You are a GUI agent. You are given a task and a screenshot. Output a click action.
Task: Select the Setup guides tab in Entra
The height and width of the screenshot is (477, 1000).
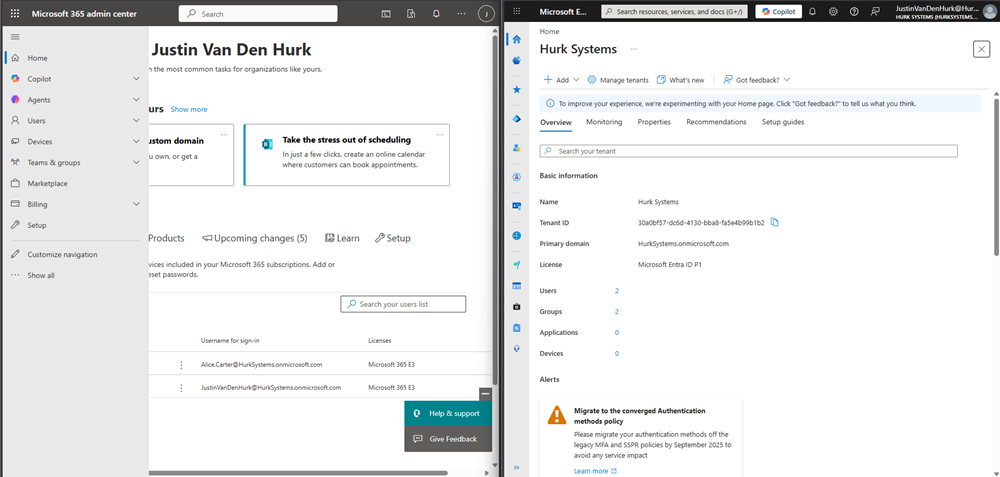point(783,122)
